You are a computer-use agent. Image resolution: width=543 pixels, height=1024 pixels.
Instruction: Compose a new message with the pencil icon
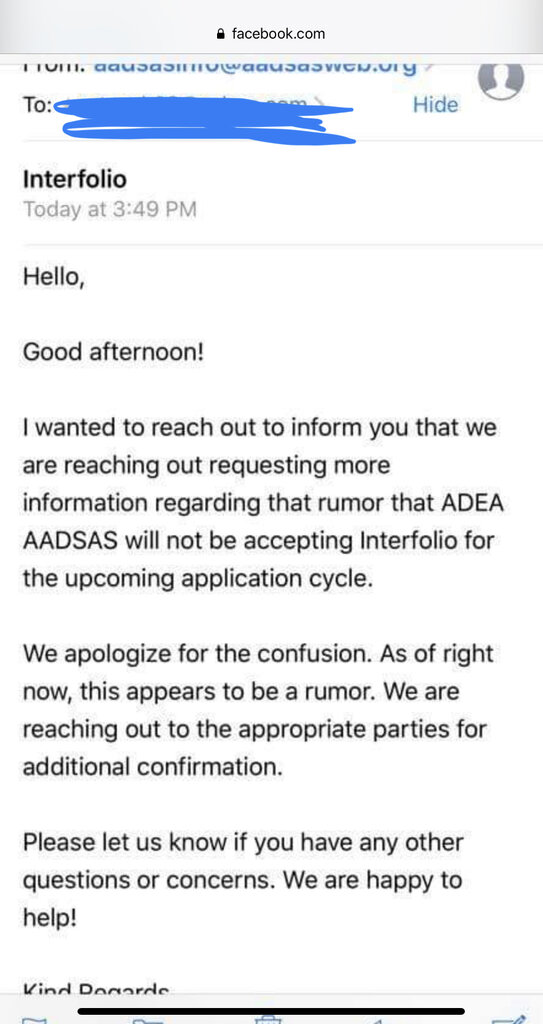pyautogui.click(x=513, y=1017)
